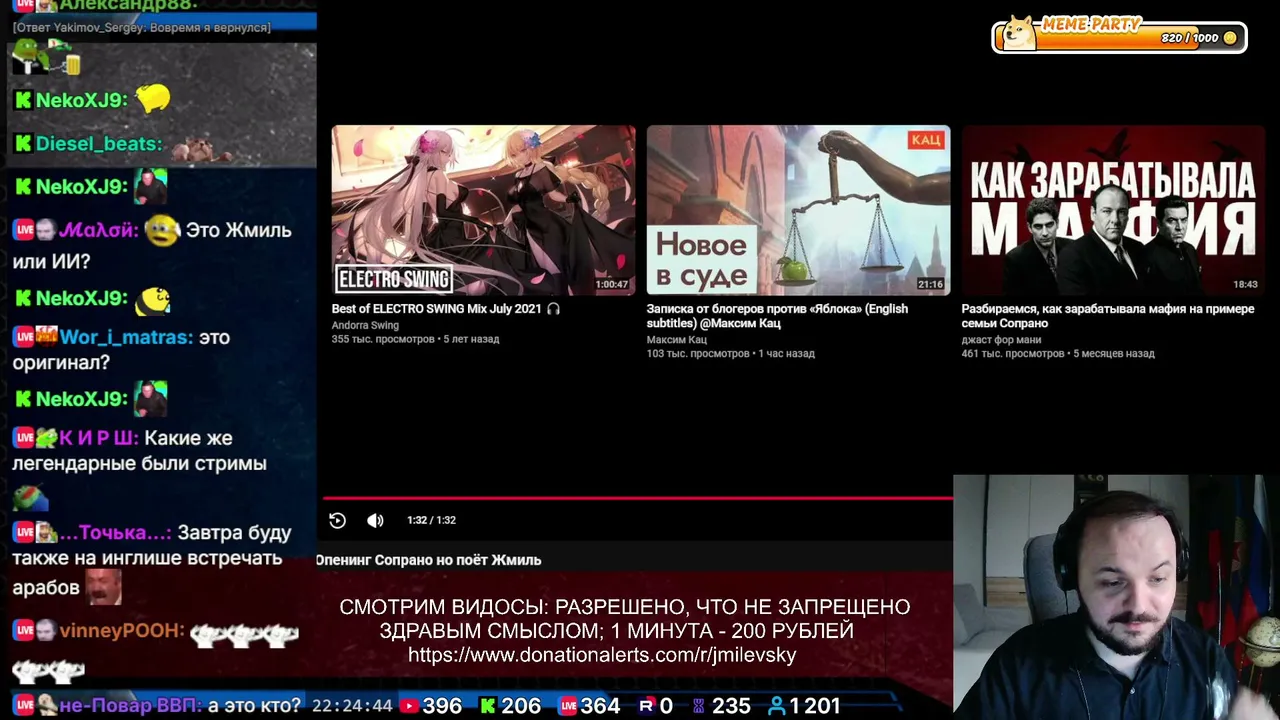The height and width of the screenshot is (720, 1280).
Task: Click the 'Опенинг Сопрано но поёт Жмиль' title
Action: [x=429, y=560]
